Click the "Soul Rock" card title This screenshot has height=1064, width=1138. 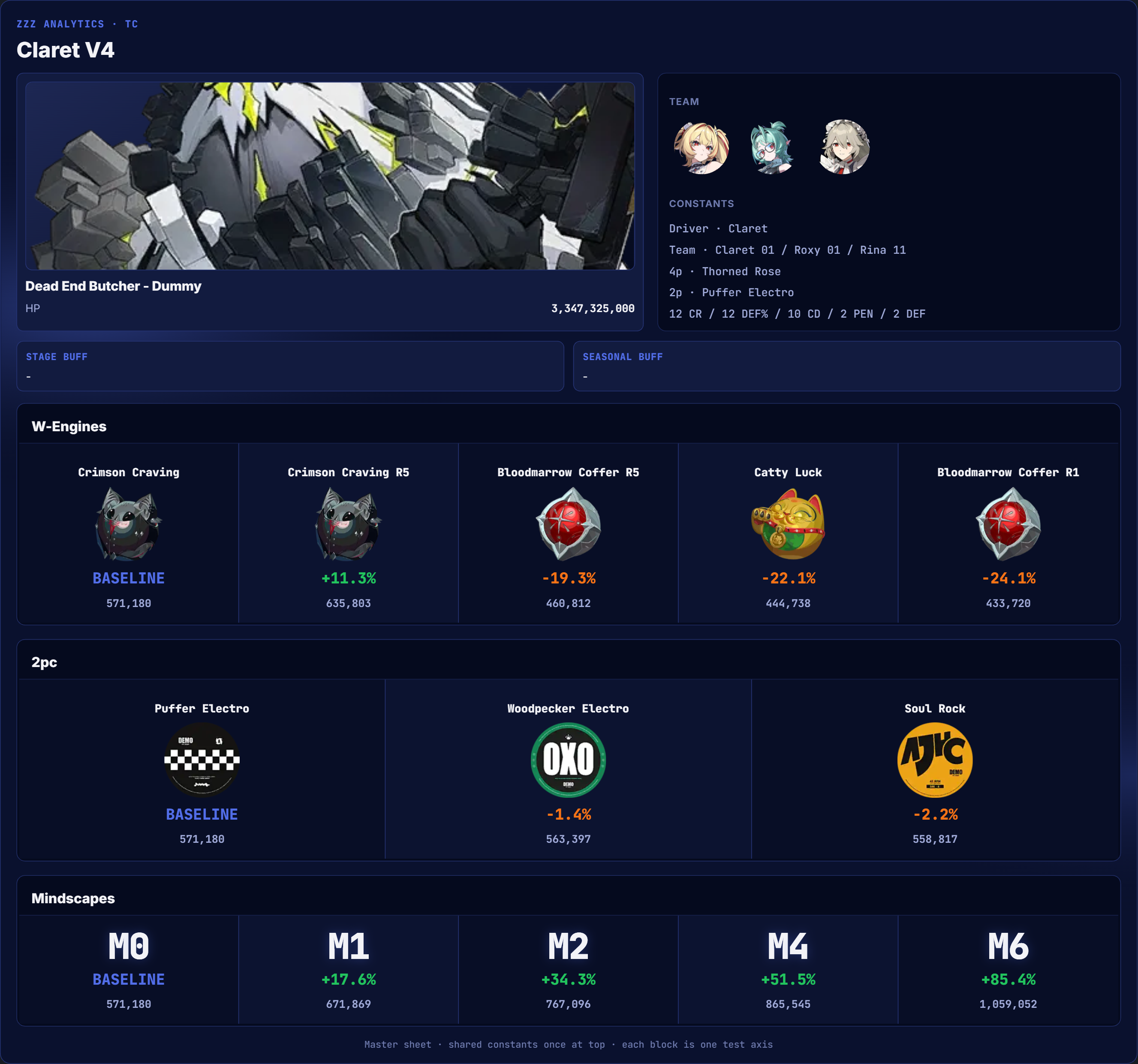click(935, 709)
